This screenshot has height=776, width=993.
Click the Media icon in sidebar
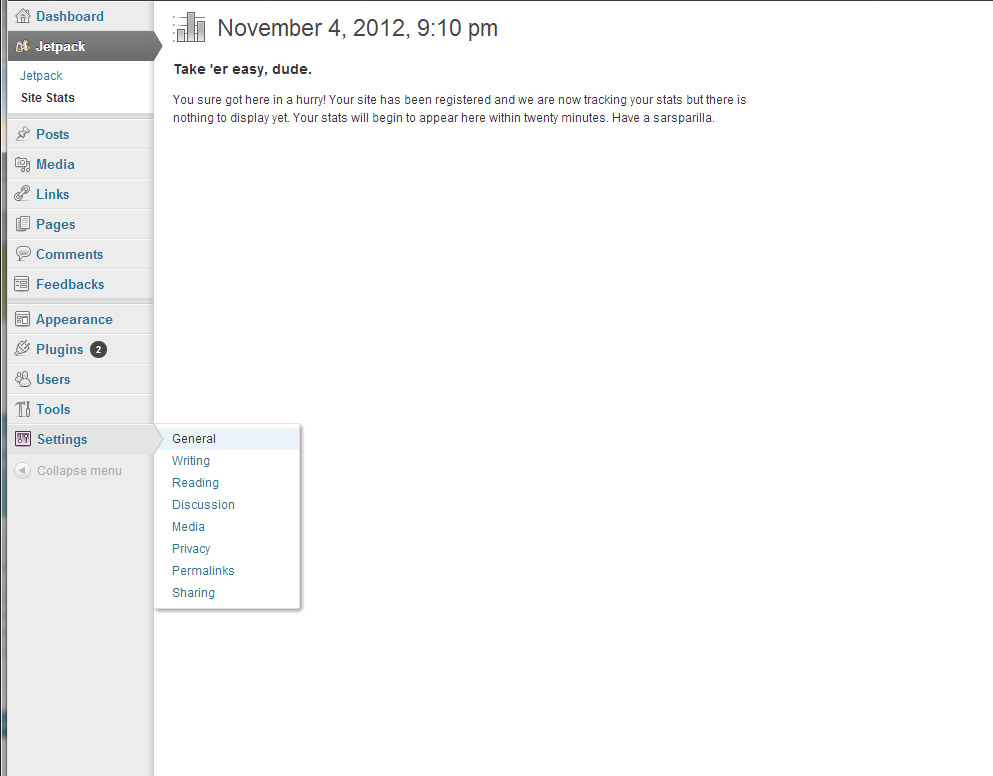click(22, 164)
